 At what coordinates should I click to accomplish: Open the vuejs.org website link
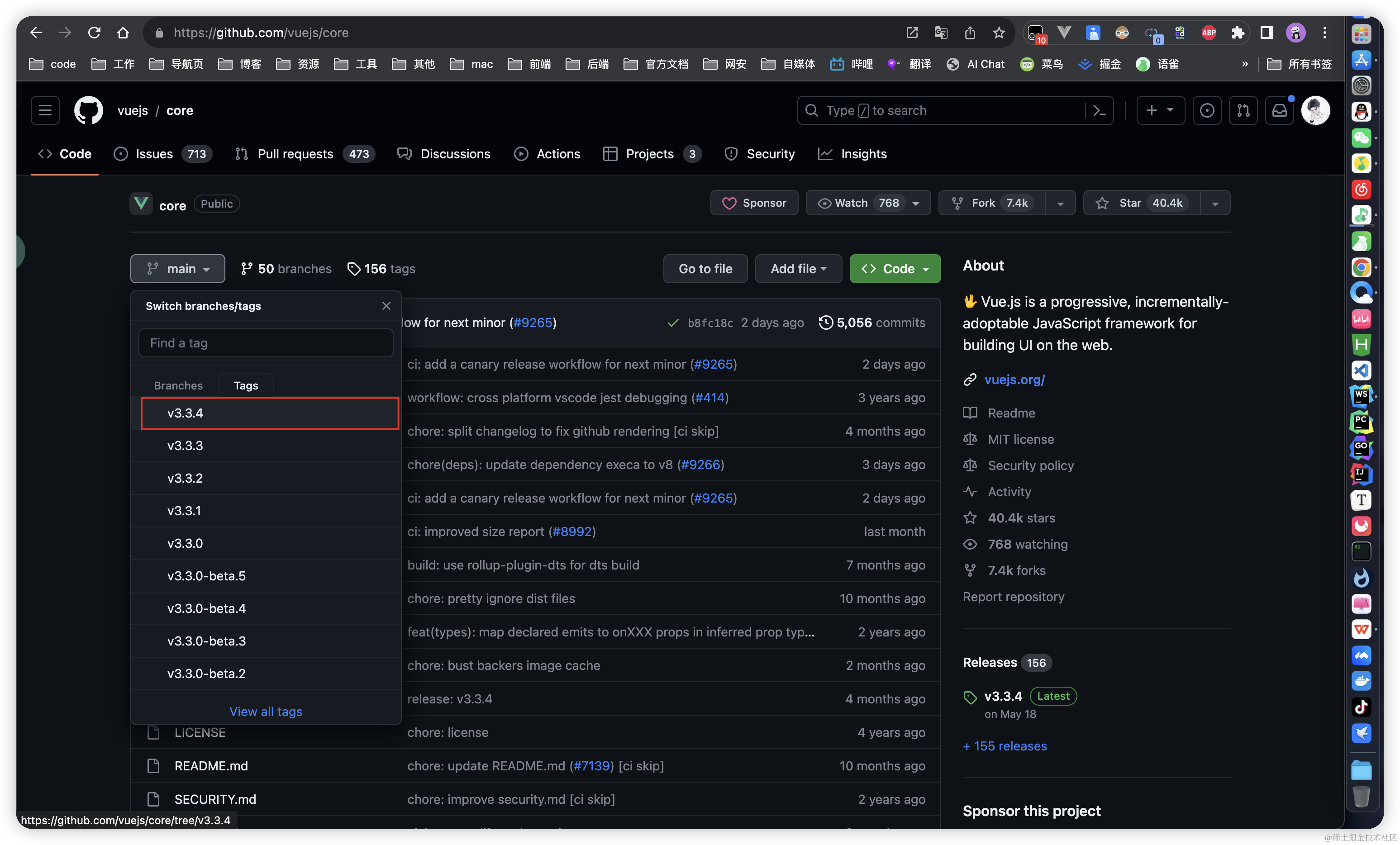(1014, 380)
